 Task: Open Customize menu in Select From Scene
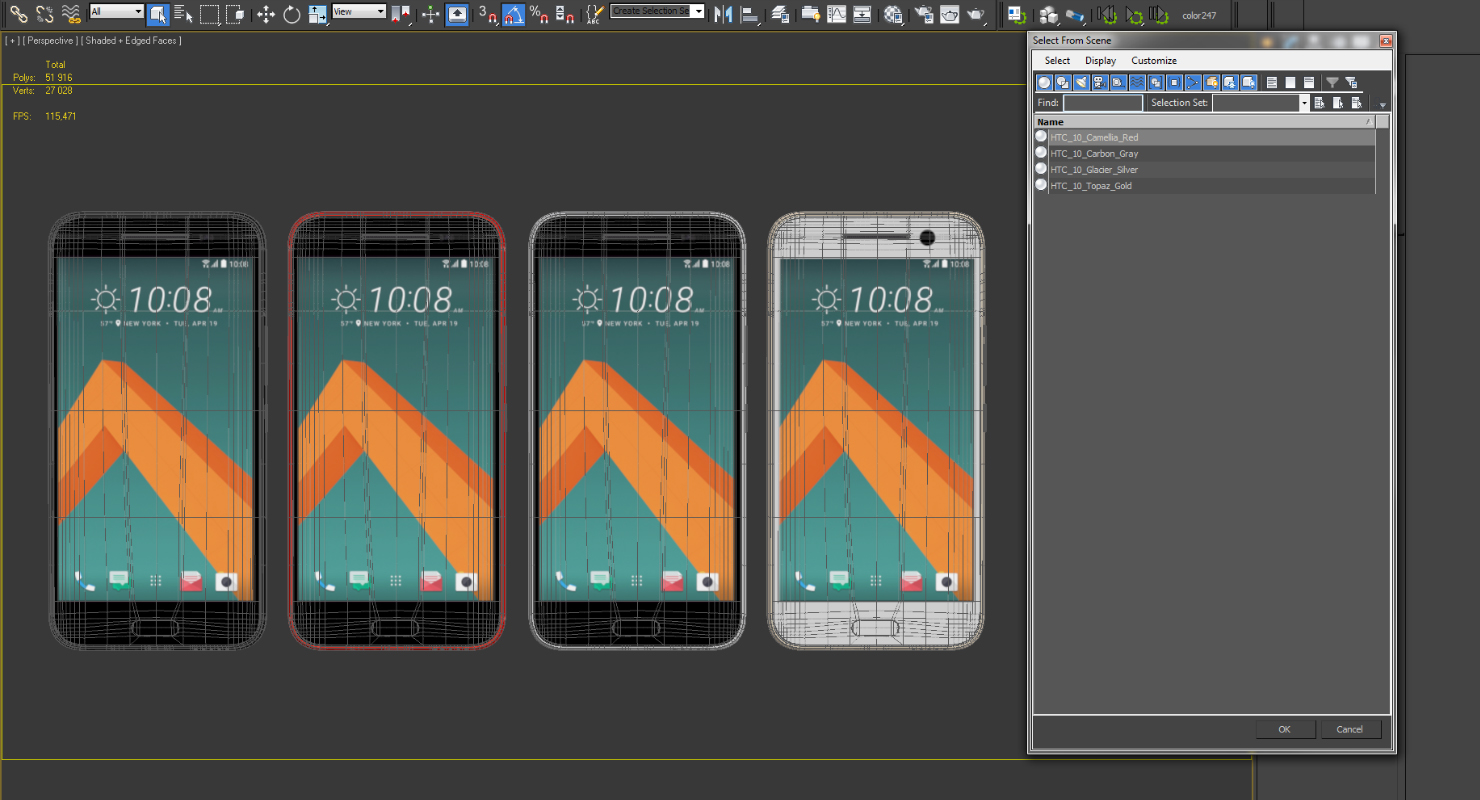click(1154, 61)
